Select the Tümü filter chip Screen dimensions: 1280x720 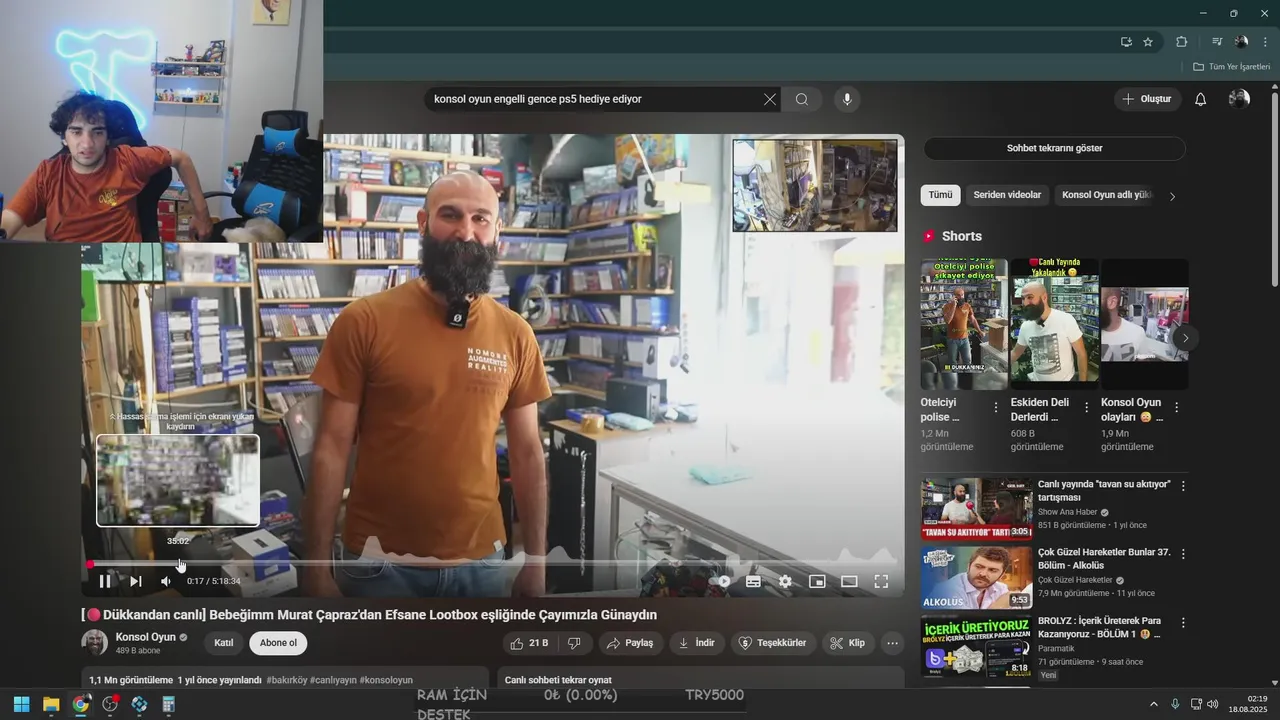940,195
